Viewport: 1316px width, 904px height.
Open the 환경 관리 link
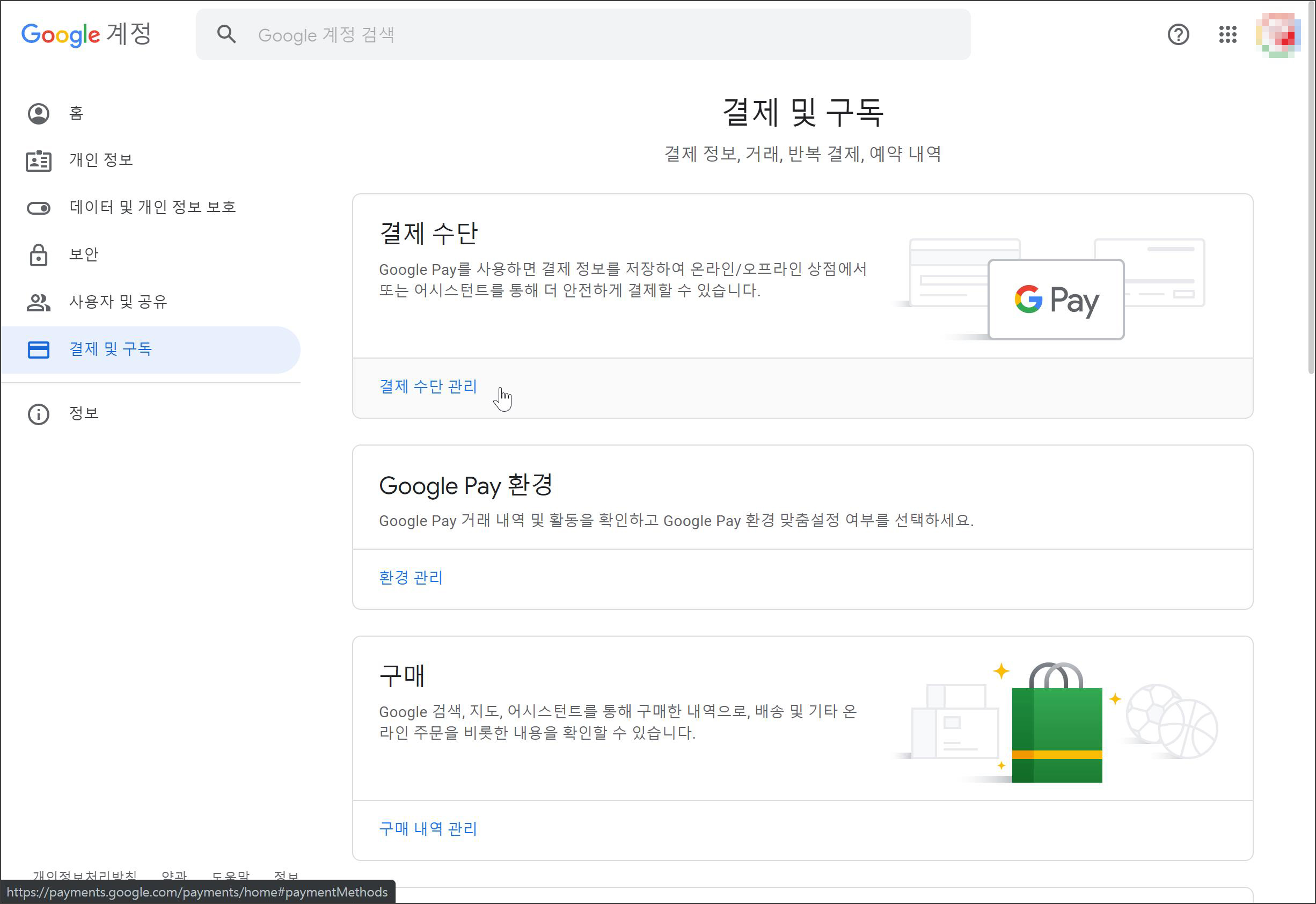(411, 578)
